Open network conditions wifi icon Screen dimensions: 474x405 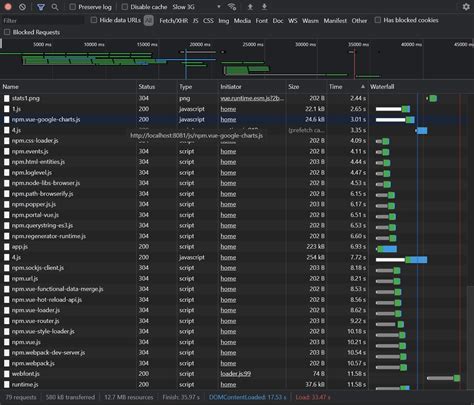[232, 7]
